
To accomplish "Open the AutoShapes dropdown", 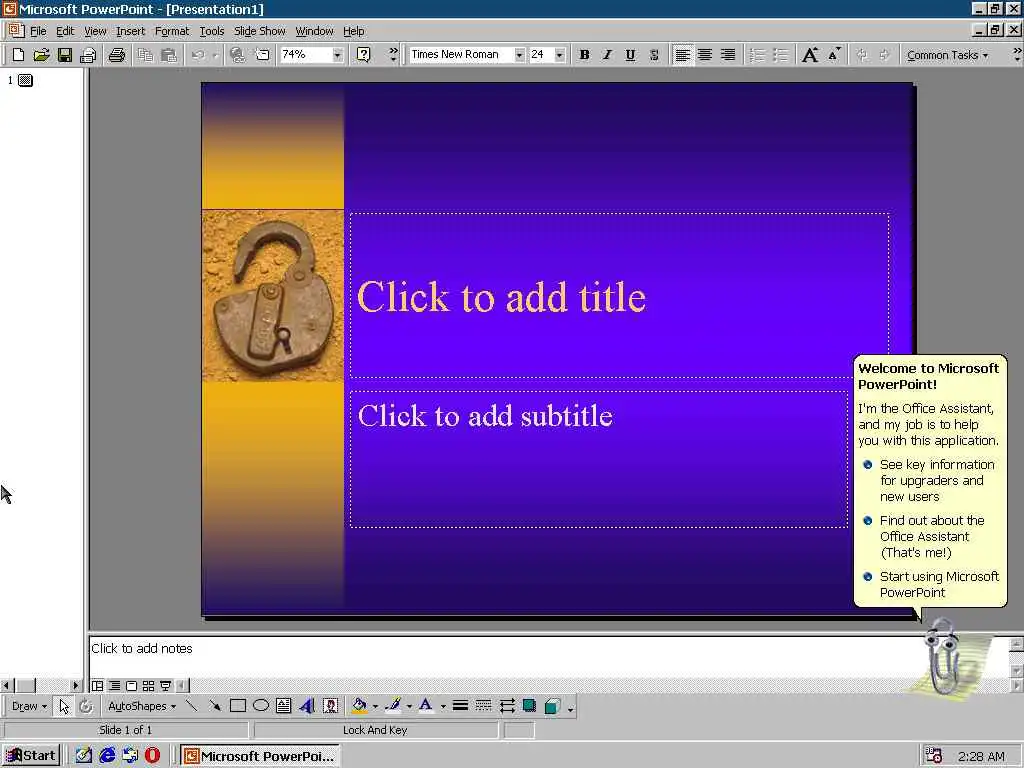I will coord(142,706).
